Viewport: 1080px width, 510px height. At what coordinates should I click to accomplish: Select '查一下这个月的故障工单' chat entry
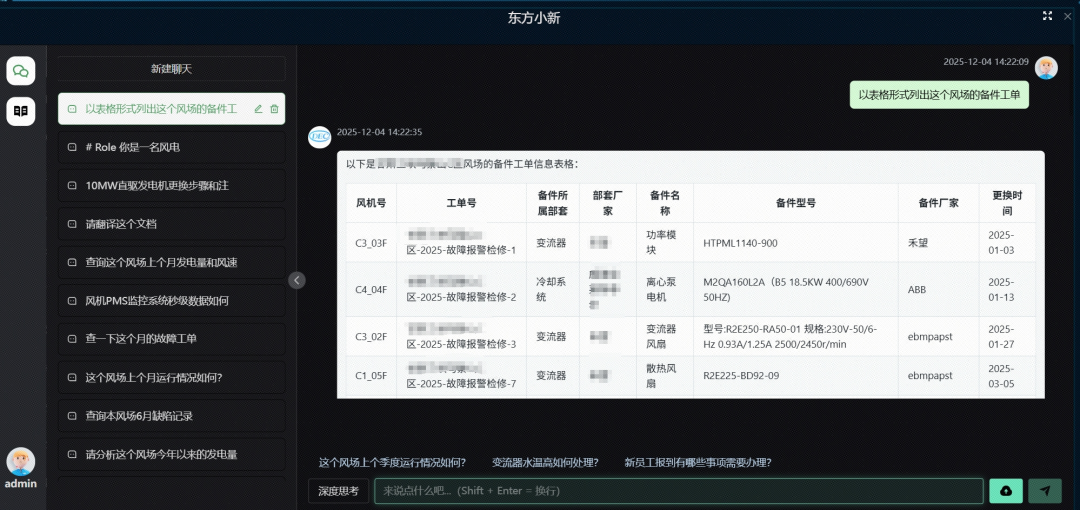(171, 339)
